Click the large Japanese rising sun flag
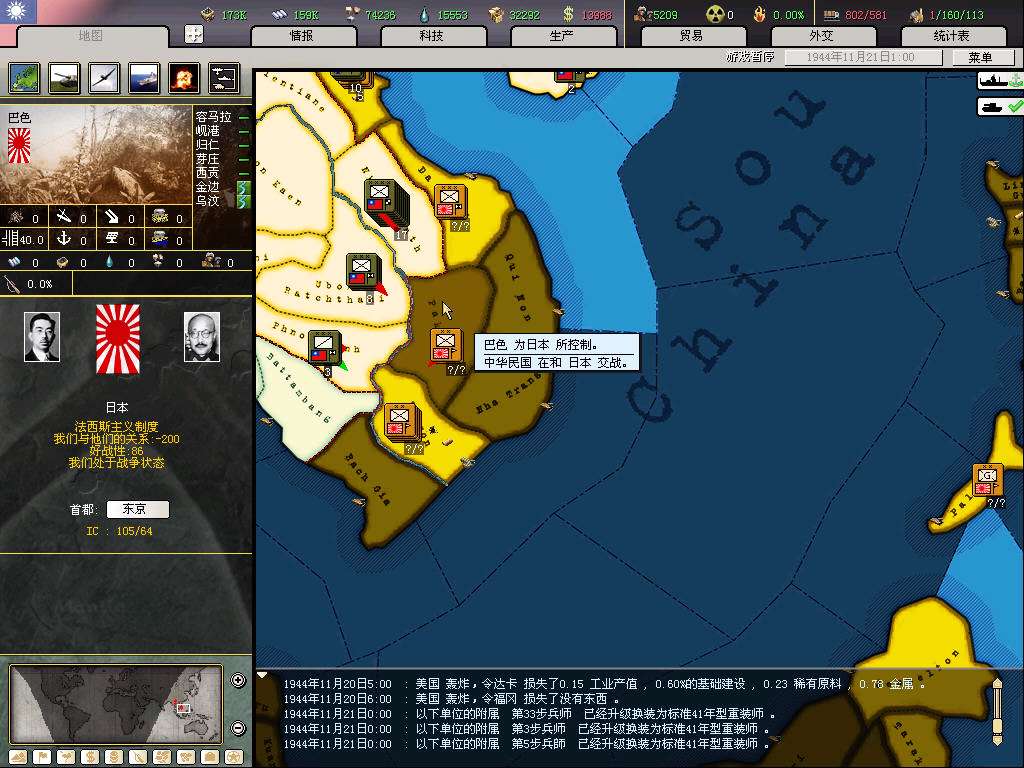The image size is (1024, 768). click(118, 339)
